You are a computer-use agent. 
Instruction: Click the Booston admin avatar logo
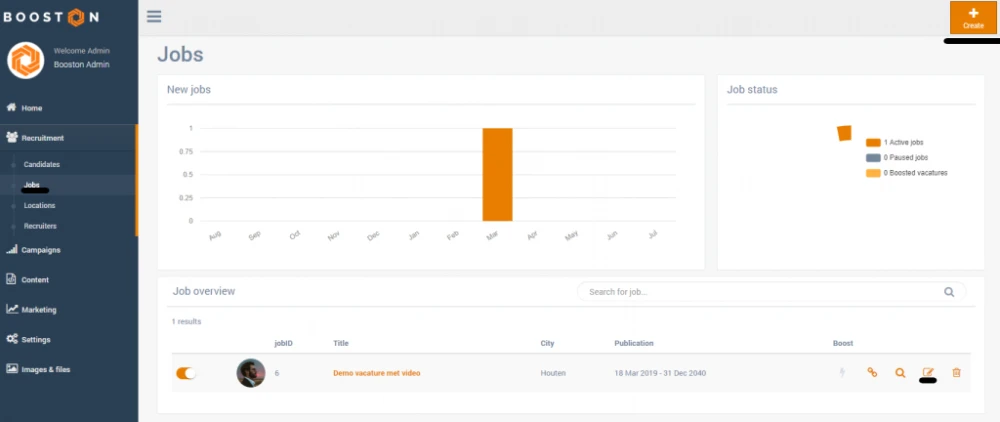(x=25, y=60)
